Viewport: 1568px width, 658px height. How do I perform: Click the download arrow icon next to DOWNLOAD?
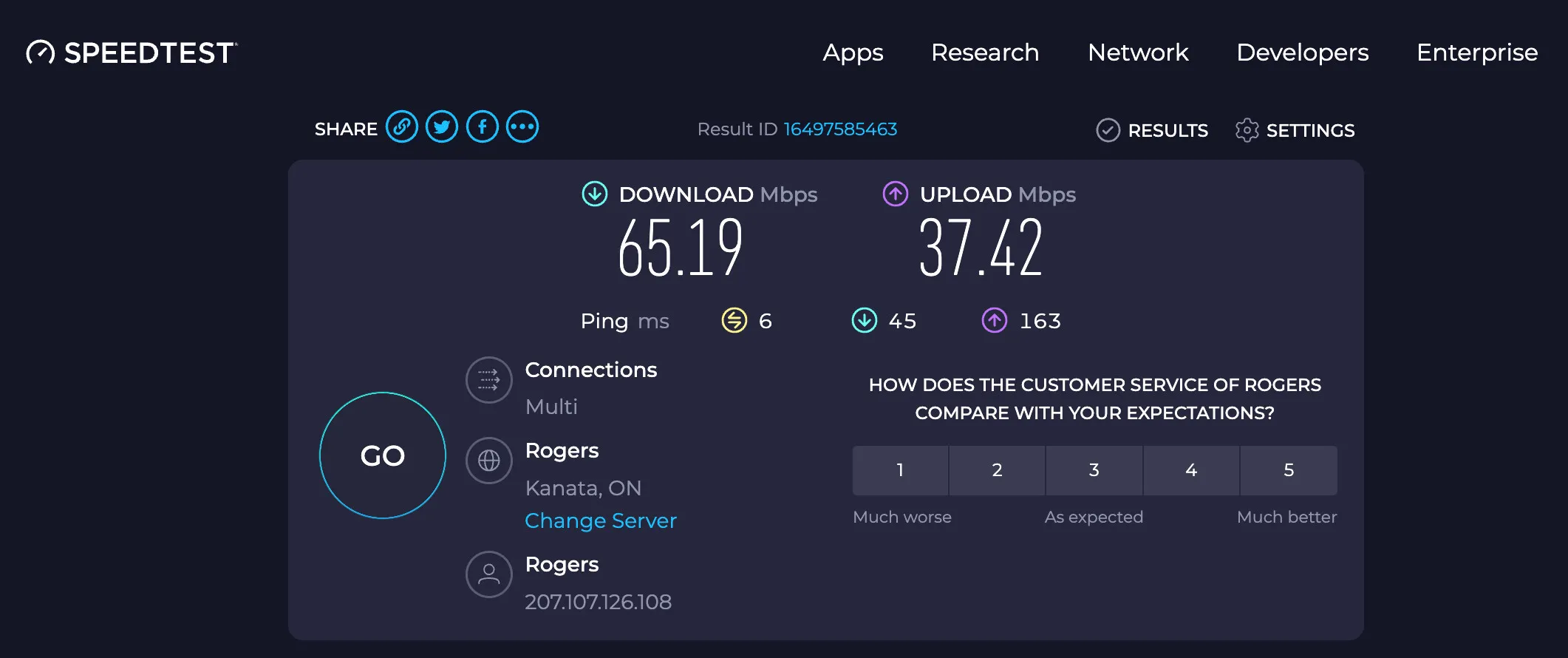click(x=595, y=194)
